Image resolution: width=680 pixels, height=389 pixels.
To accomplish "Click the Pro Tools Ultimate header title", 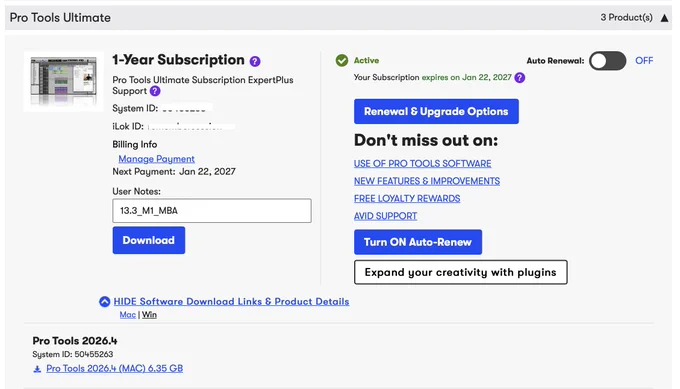I will pyautogui.click(x=60, y=18).
